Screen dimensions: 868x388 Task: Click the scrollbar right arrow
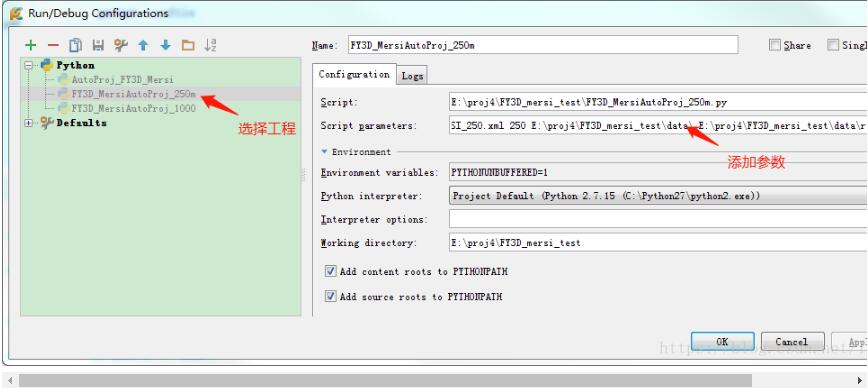click(859, 380)
